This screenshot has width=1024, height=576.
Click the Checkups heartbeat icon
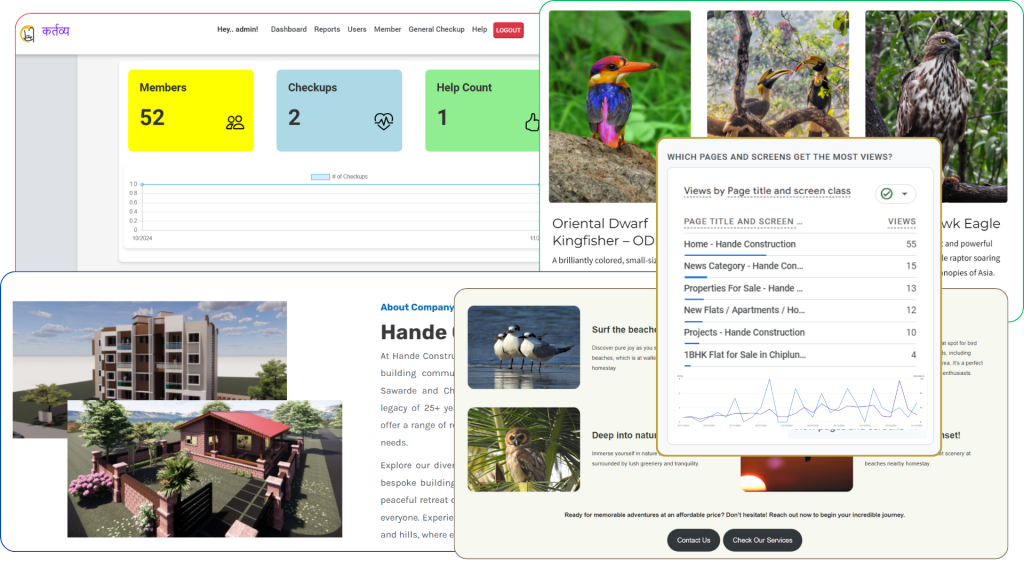coord(384,122)
